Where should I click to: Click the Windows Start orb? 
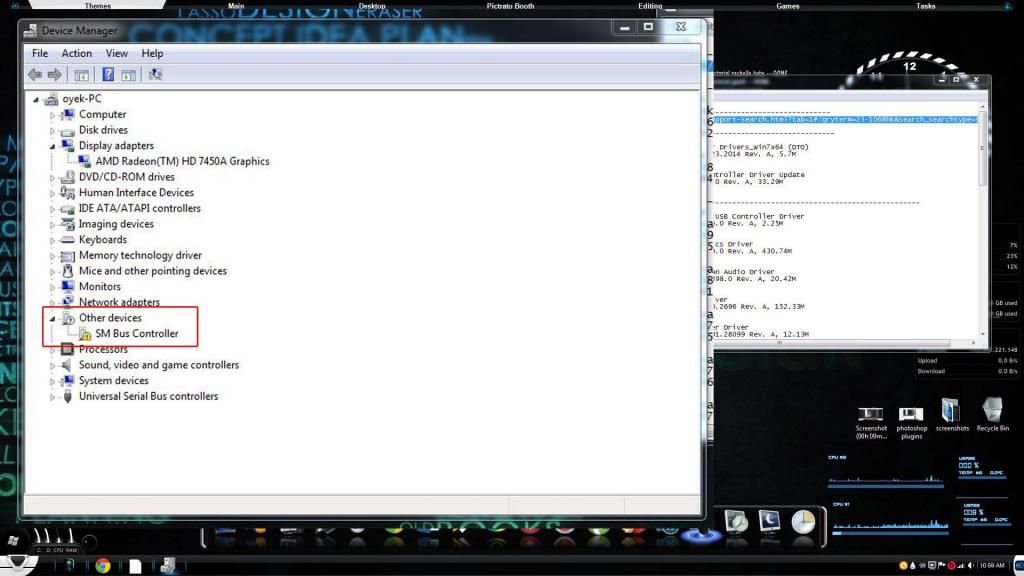(x=13, y=541)
